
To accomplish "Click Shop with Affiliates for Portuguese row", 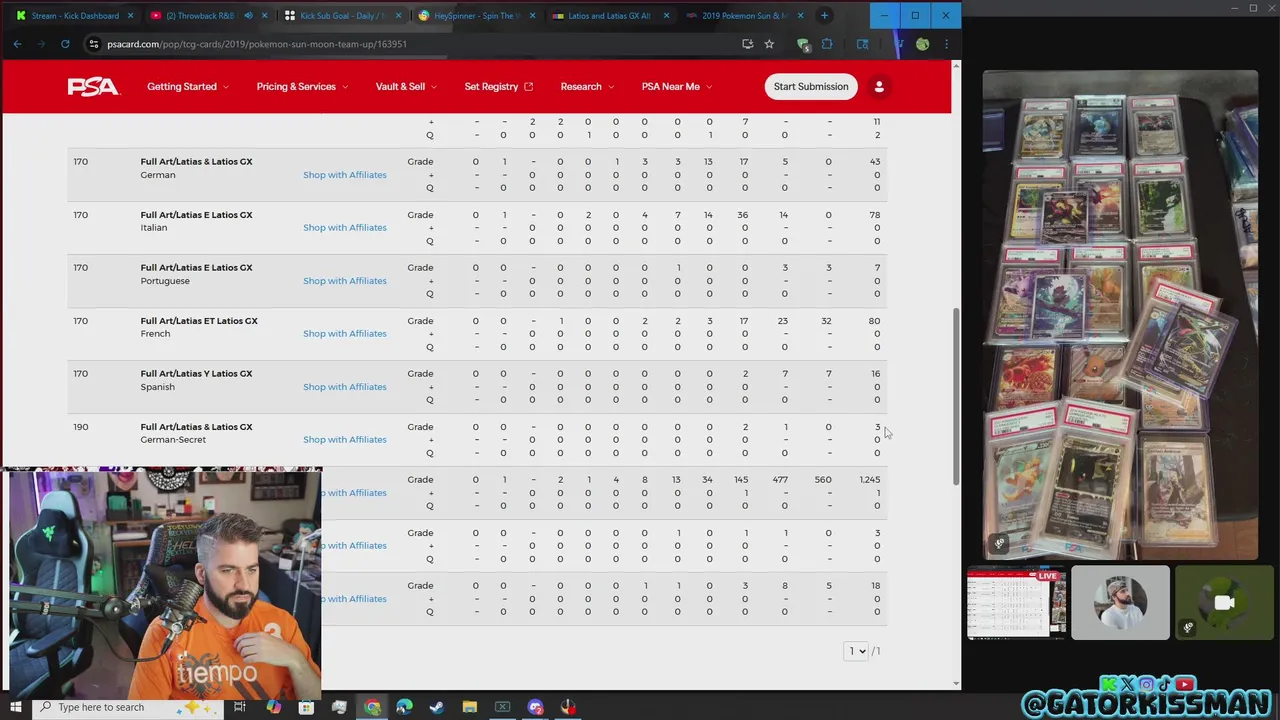I will pyautogui.click(x=345, y=281).
